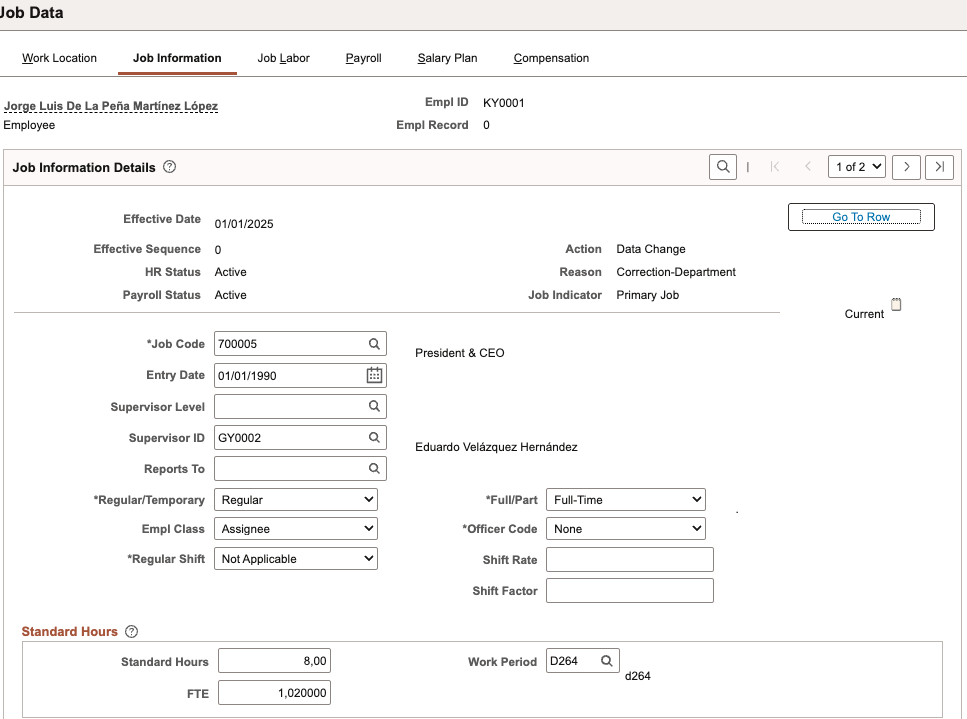967x719 pixels.
Task: Jump to the last row arrow
Action: click(939, 167)
